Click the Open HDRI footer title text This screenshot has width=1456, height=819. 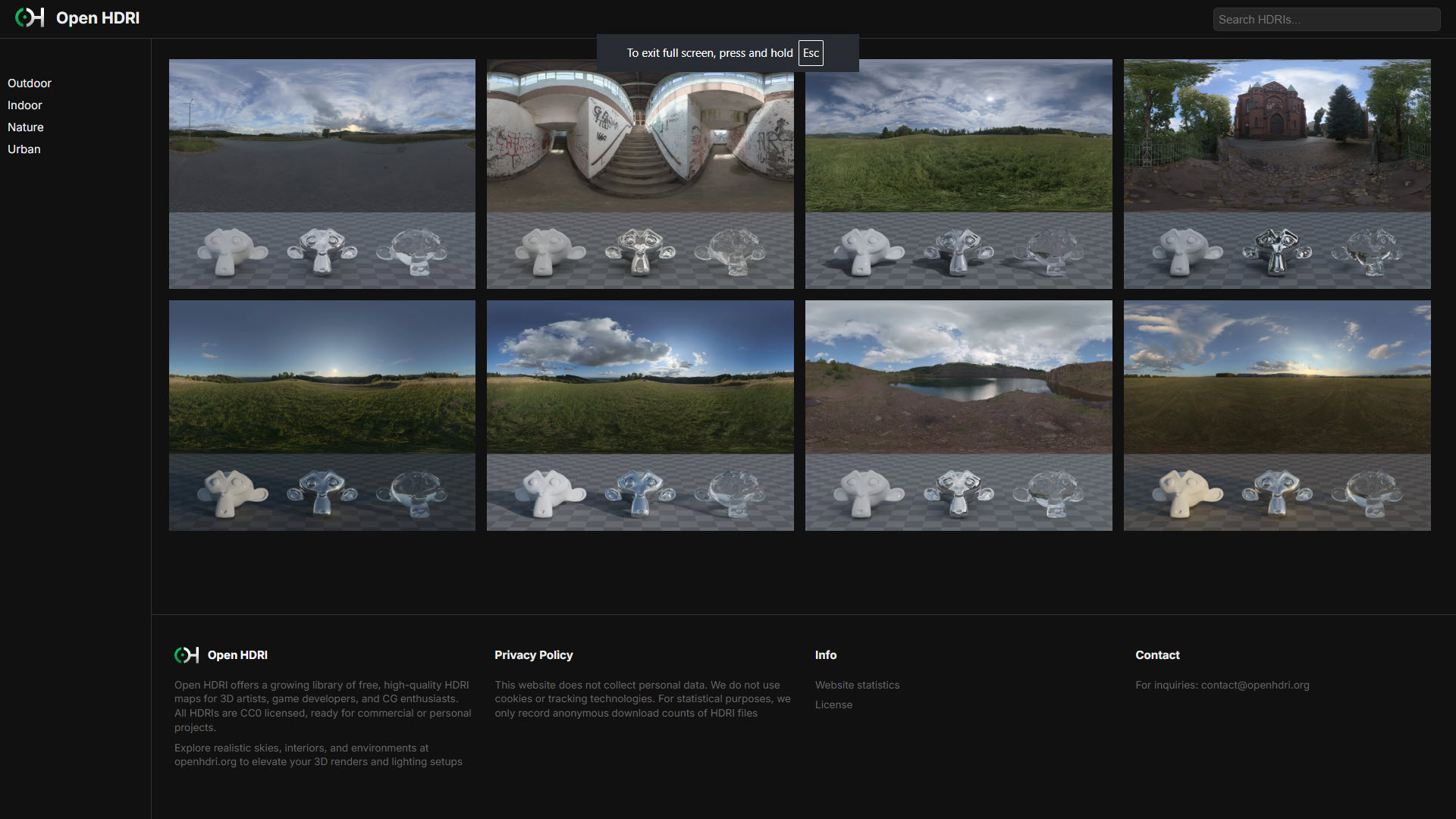pos(237,655)
